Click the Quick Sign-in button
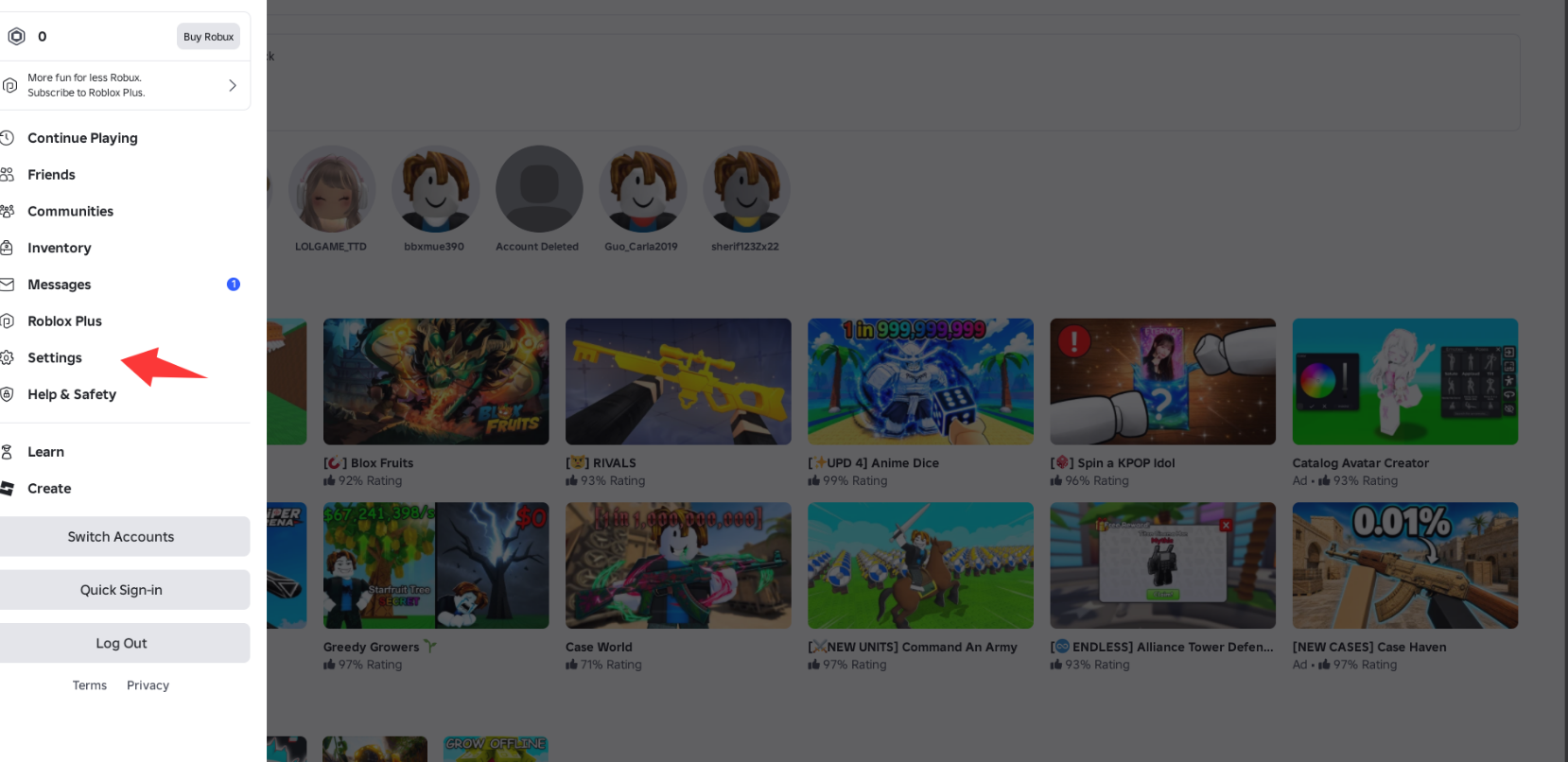 121,590
